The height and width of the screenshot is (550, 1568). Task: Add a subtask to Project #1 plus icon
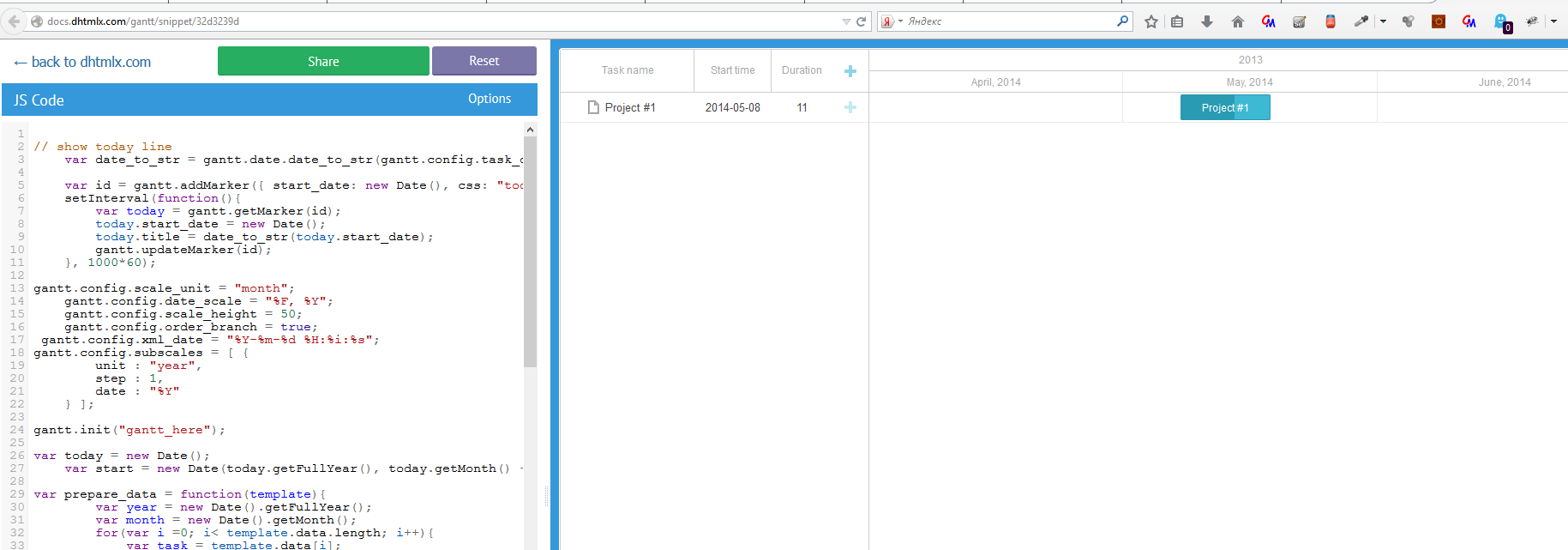(x=850, y=107)
